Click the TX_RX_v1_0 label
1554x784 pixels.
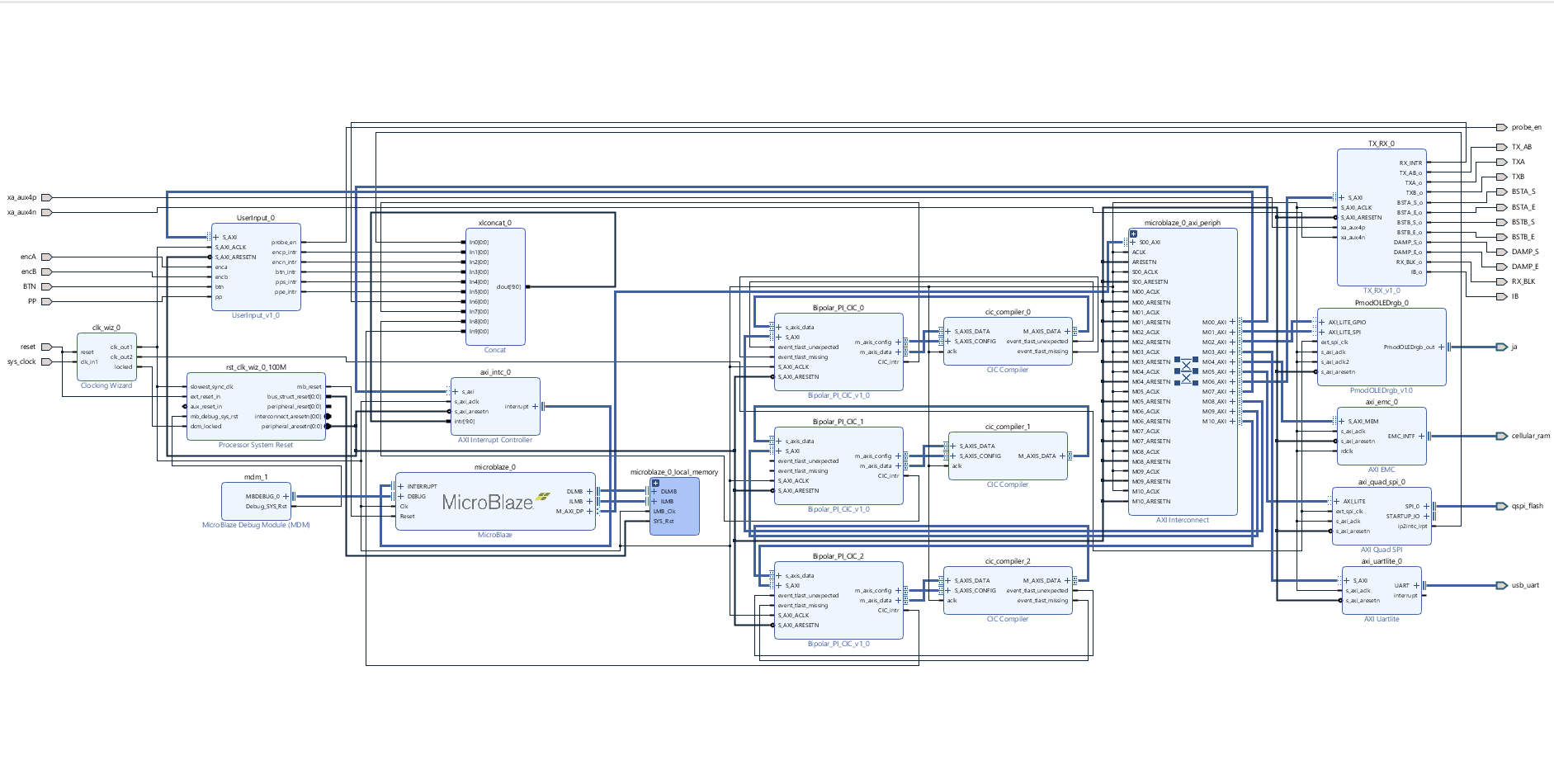[1382, 291]
